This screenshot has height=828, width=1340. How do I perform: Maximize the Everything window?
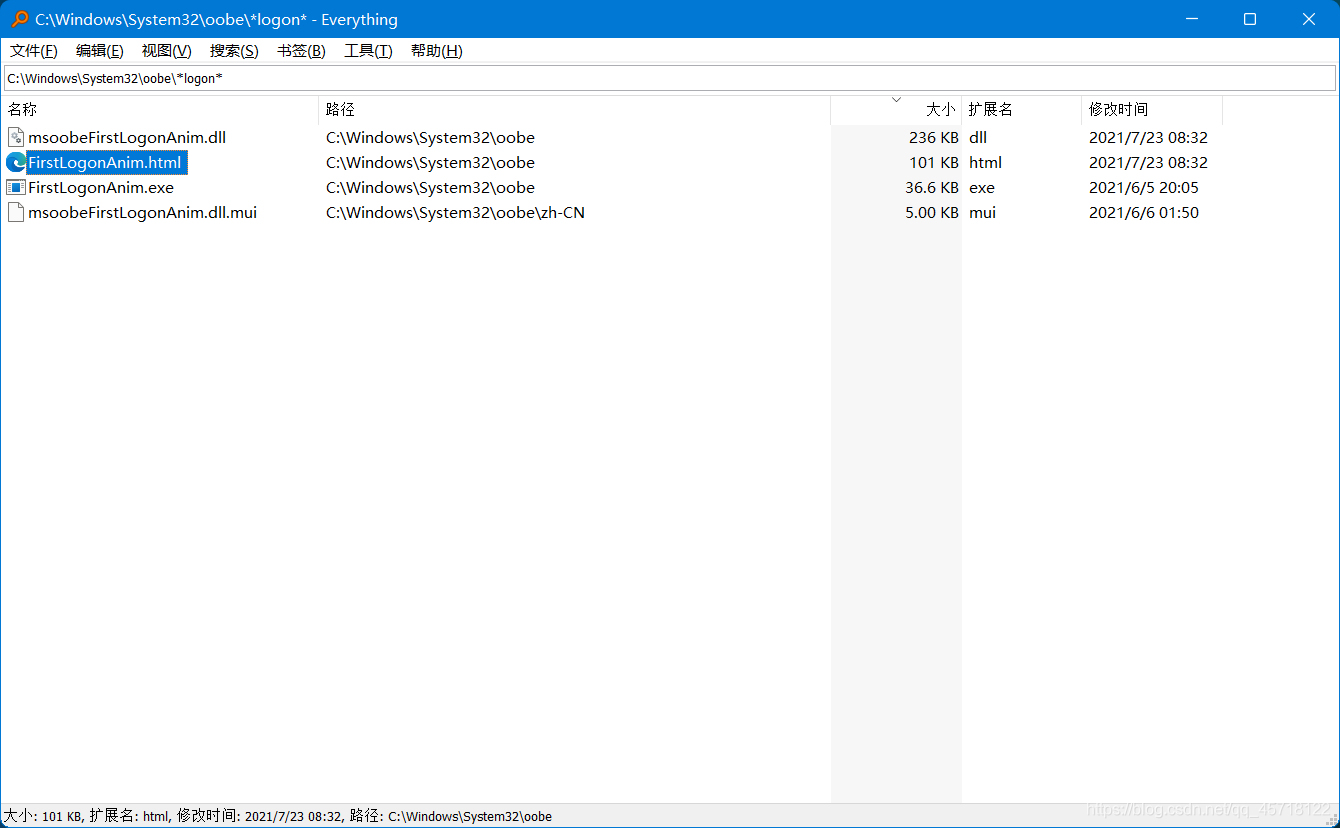1250,19
